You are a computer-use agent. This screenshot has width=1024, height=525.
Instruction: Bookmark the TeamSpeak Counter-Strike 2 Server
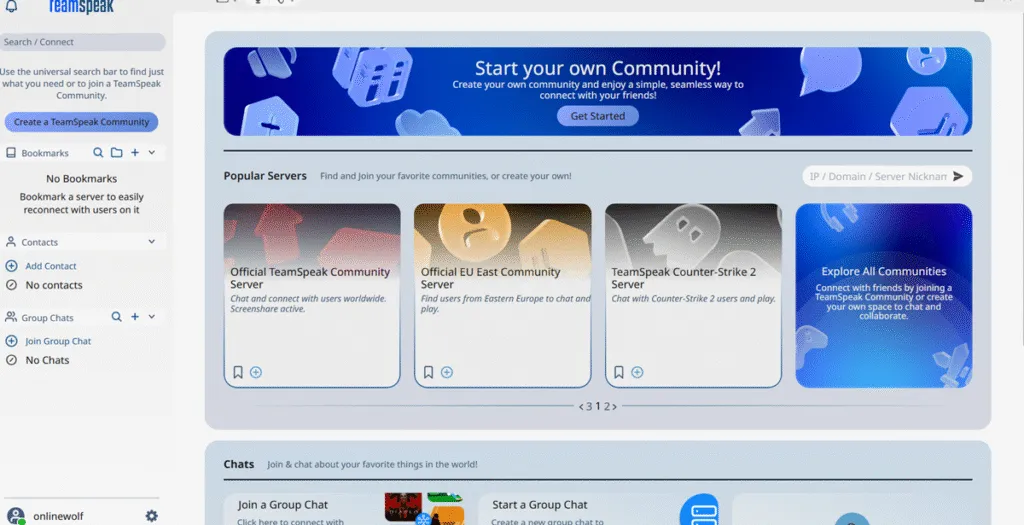tap(618, 372)
